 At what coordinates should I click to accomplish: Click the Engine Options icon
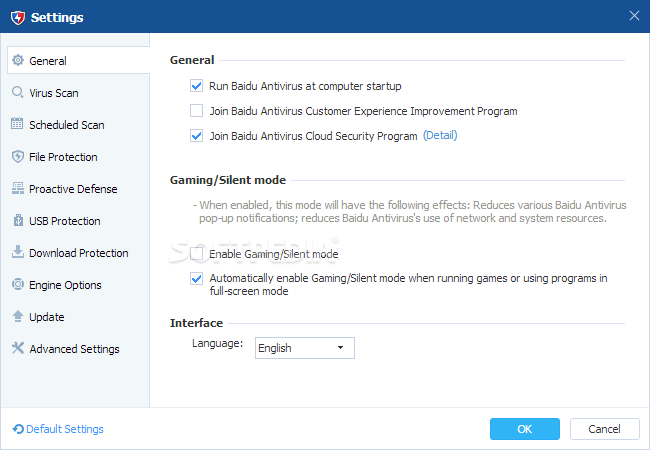tap(17, 284)
